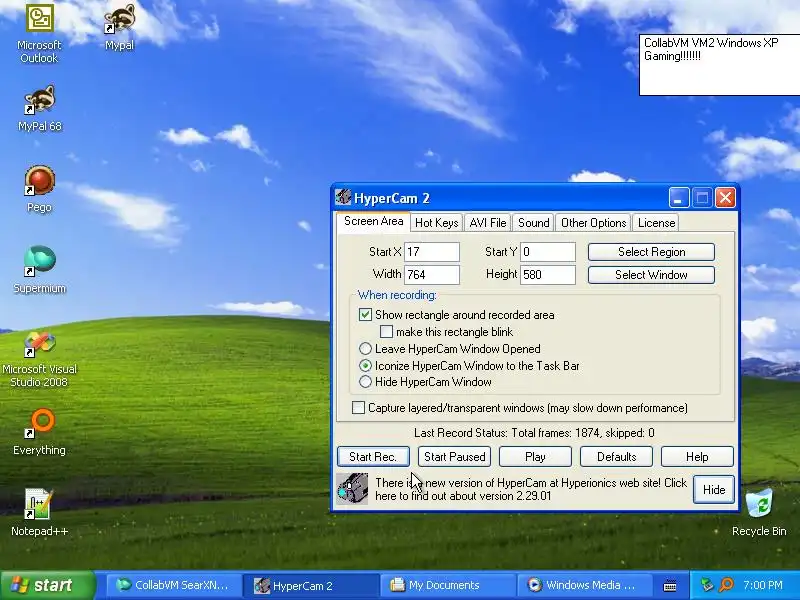Open the Sound tab
This screenshot has width=800, height=600.
click(534, 223)
